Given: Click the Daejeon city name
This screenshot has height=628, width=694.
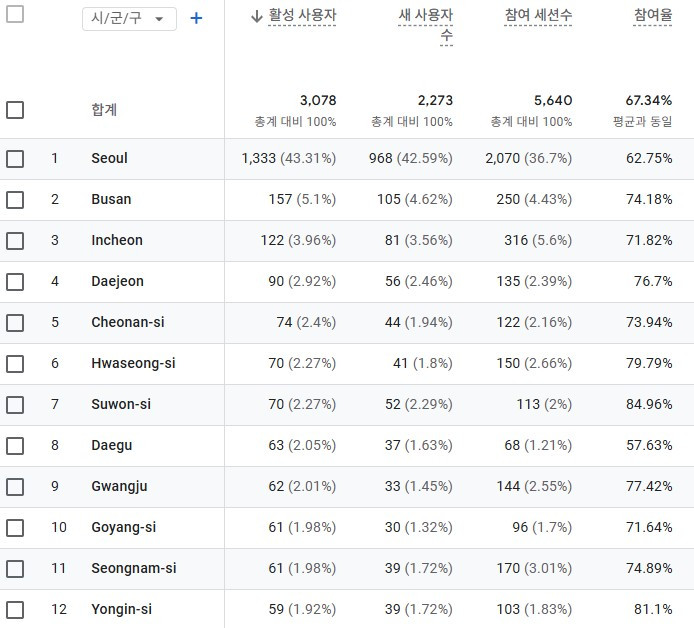Looking at the screenshot, I should click(117, 281).
